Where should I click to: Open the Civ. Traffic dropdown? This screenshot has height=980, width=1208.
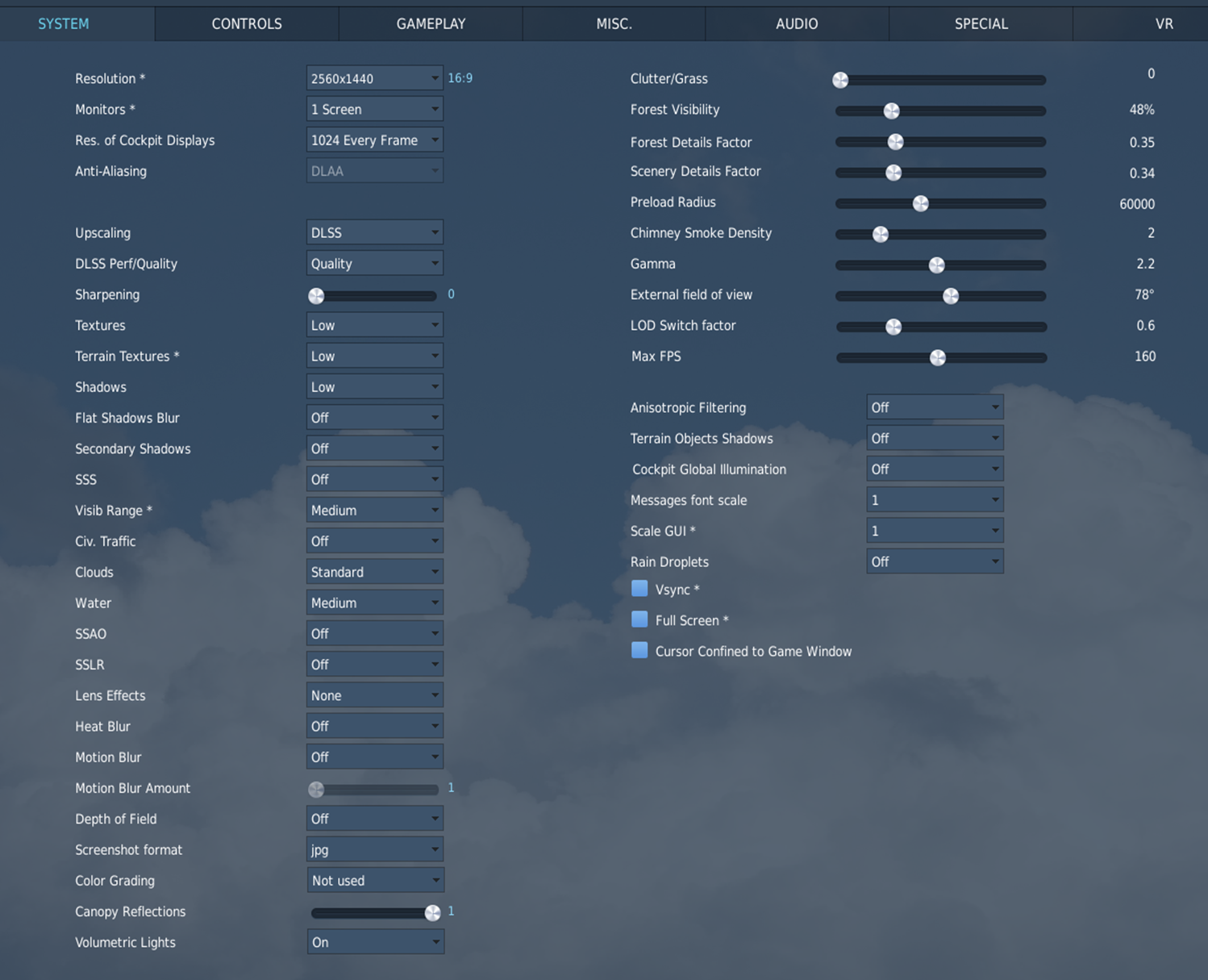point(374,540)
